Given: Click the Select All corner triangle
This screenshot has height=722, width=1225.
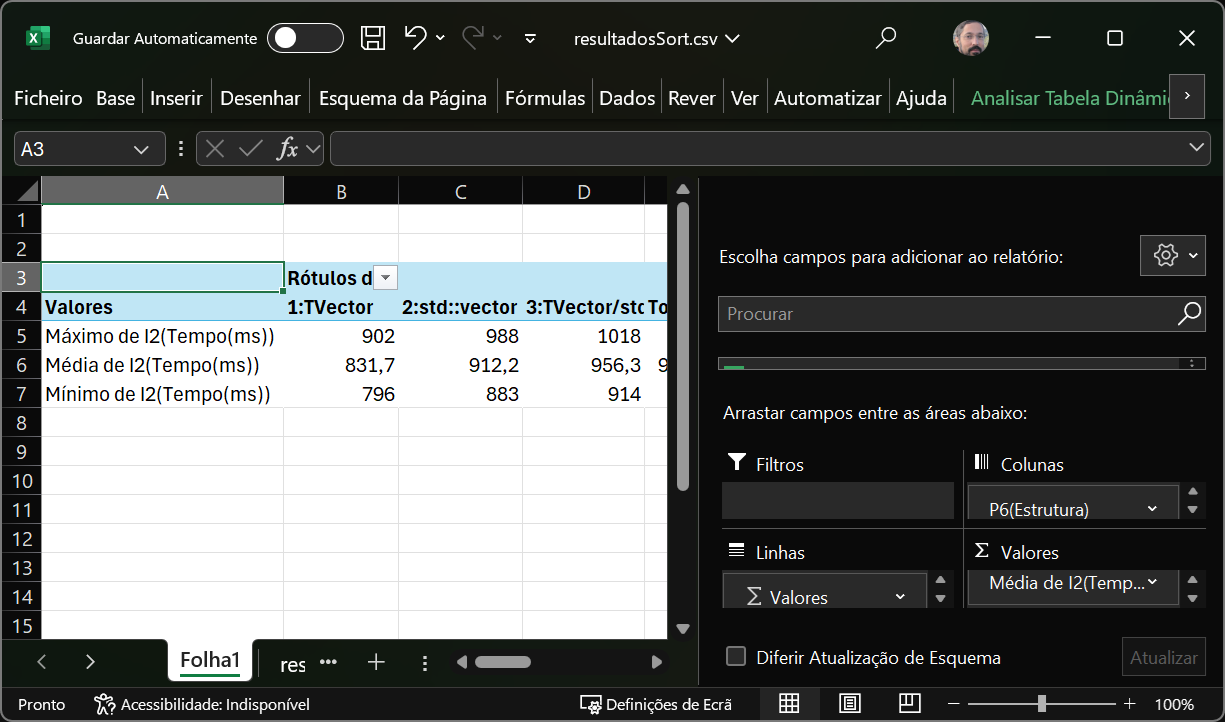Looking at the screenshot, I should coord(21,191).
